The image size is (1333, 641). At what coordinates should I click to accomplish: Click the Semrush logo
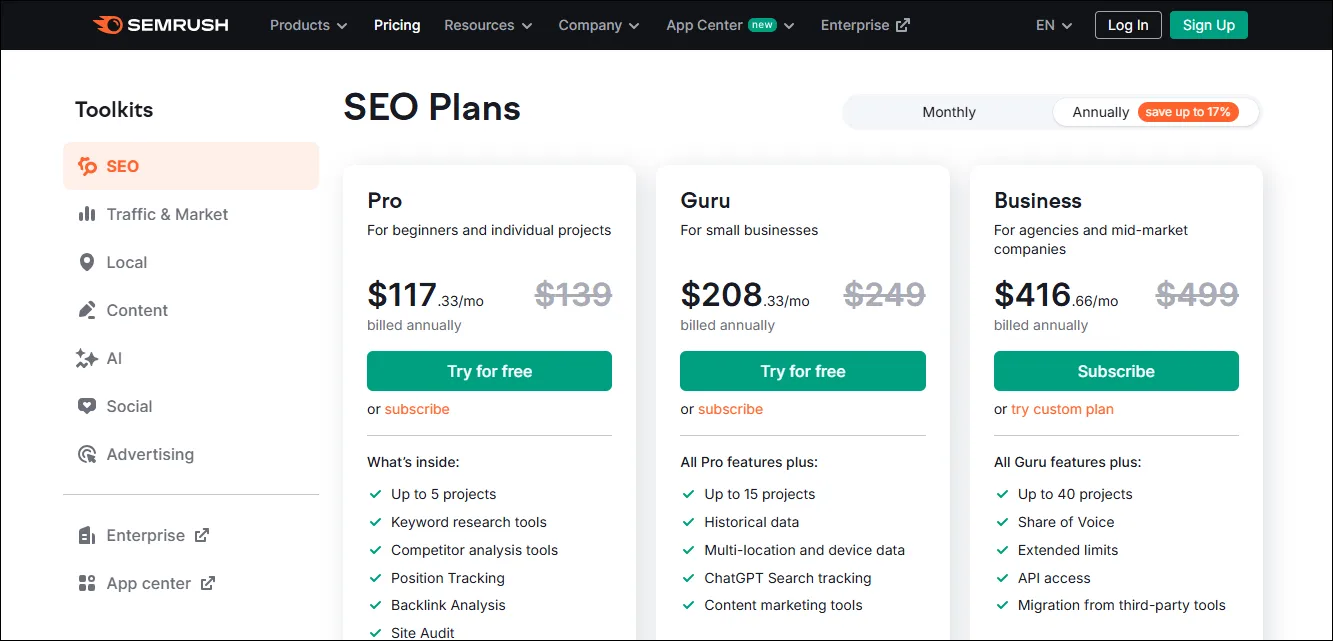point(160,25)
